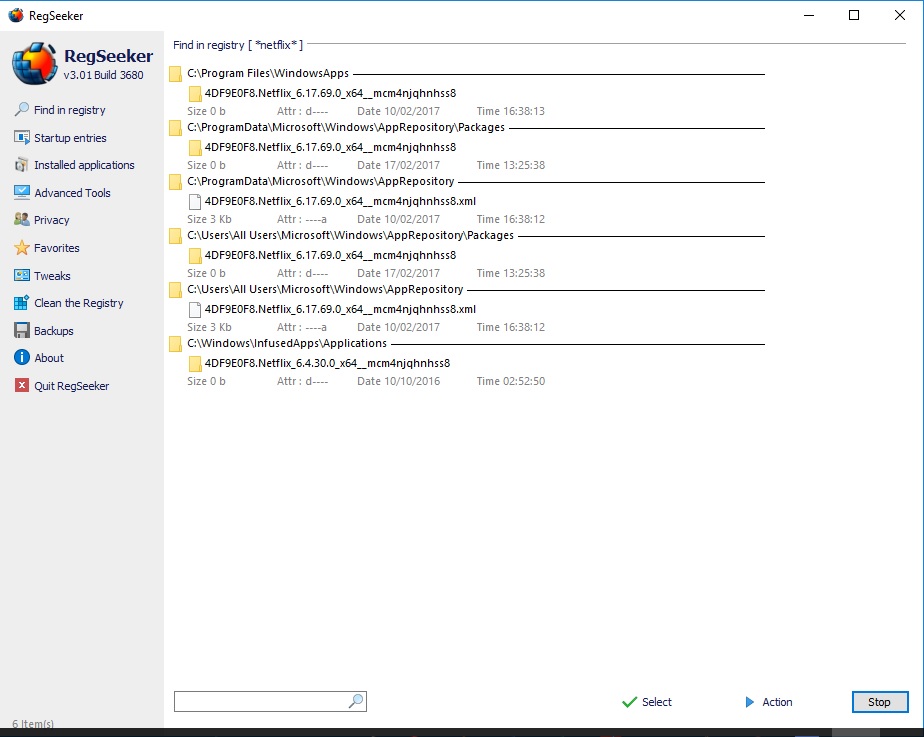The width and height of the screenshot is (924, 737).
Task: Click the Action button label
Action: 777,702
